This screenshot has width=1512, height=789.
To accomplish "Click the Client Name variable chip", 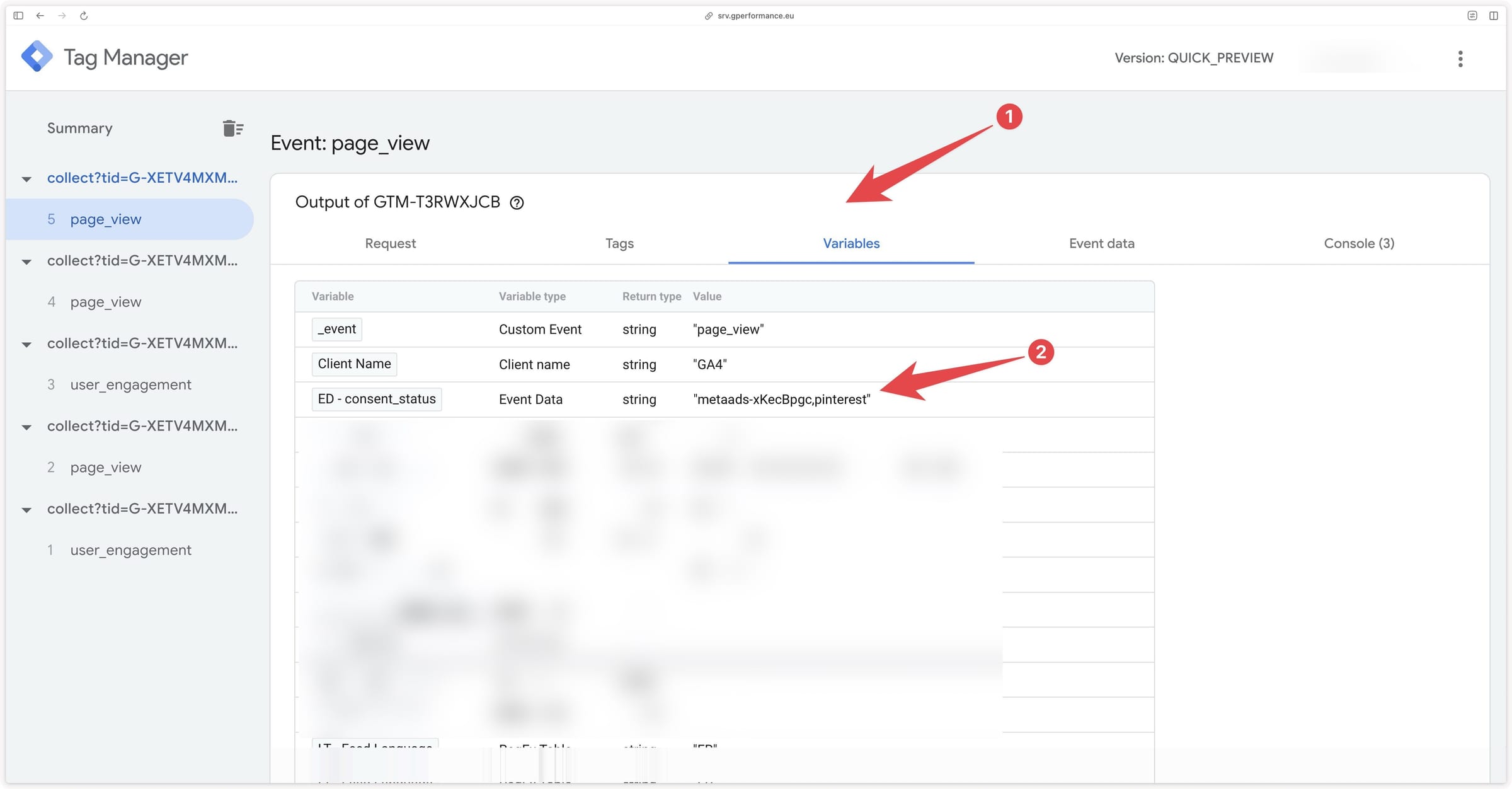I will (354, 364).
